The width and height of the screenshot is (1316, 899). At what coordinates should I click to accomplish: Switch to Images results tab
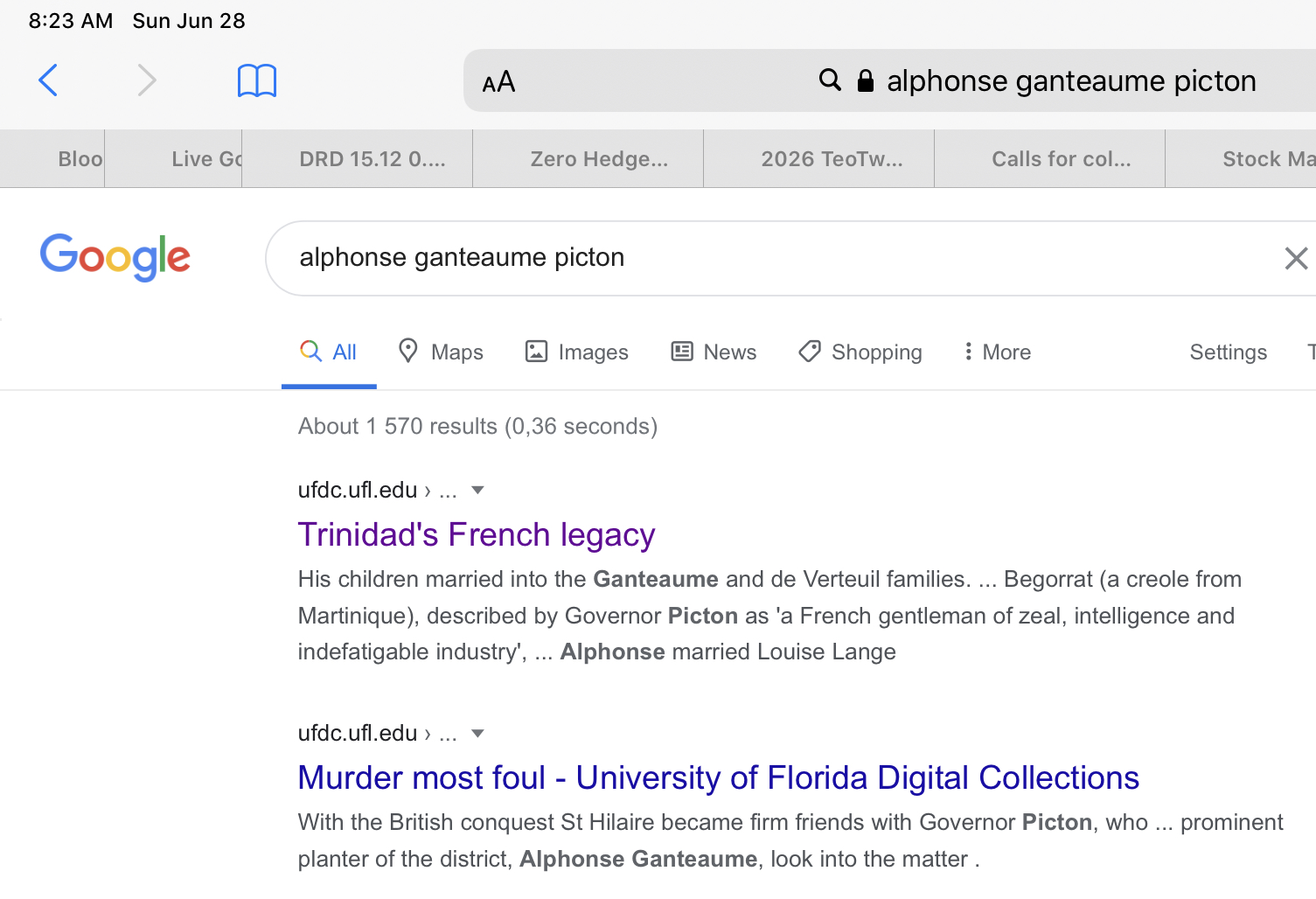(x=577, y=352)
